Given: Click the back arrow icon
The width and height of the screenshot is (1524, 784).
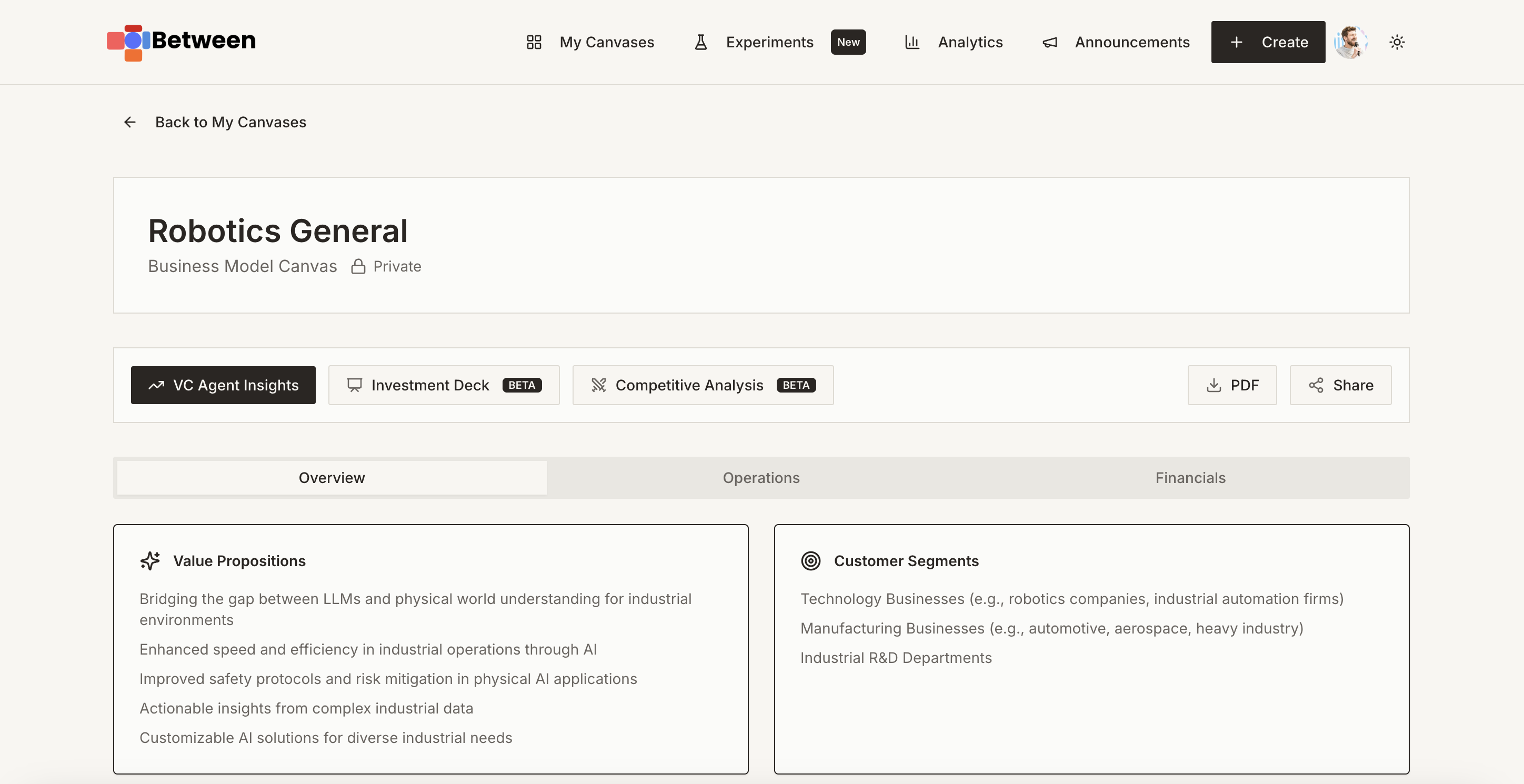Looking at the screenshot, I should [x=130, y=122].
